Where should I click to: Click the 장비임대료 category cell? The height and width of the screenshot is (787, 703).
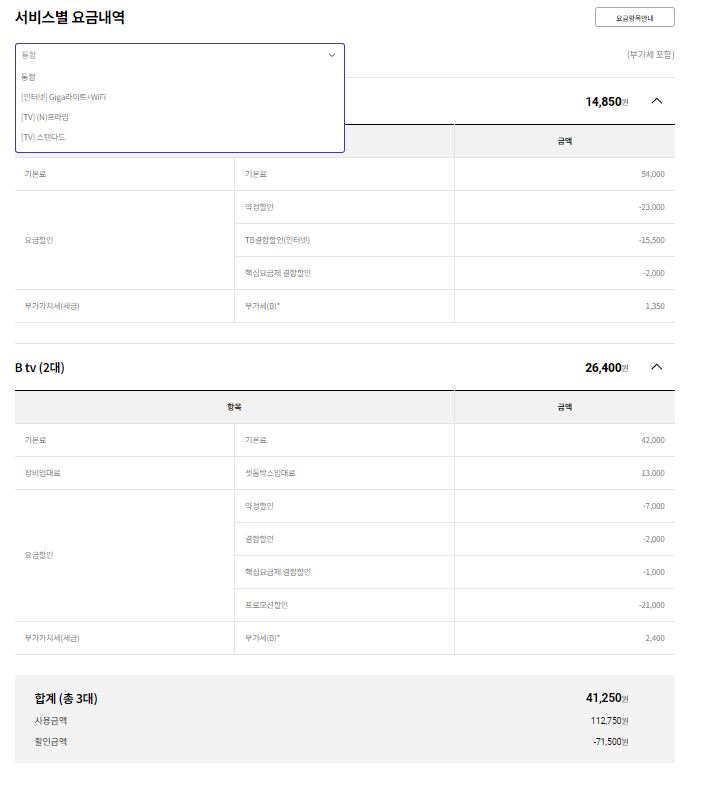42,473
